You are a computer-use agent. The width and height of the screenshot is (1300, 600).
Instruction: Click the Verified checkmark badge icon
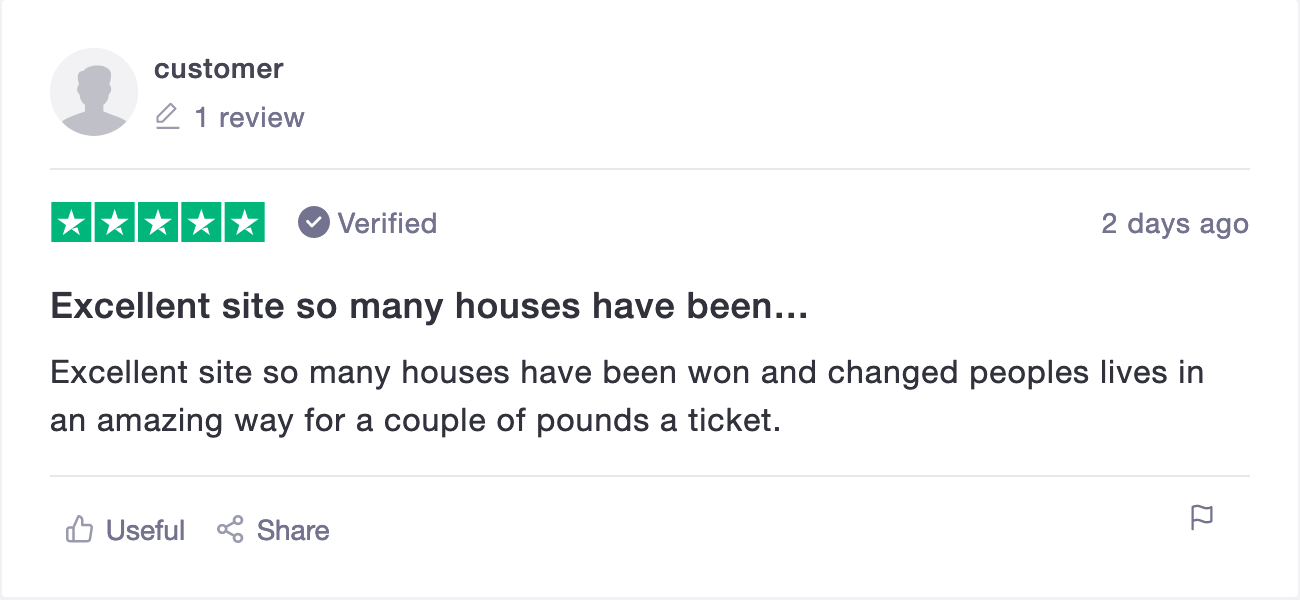(x=314, y=222)
